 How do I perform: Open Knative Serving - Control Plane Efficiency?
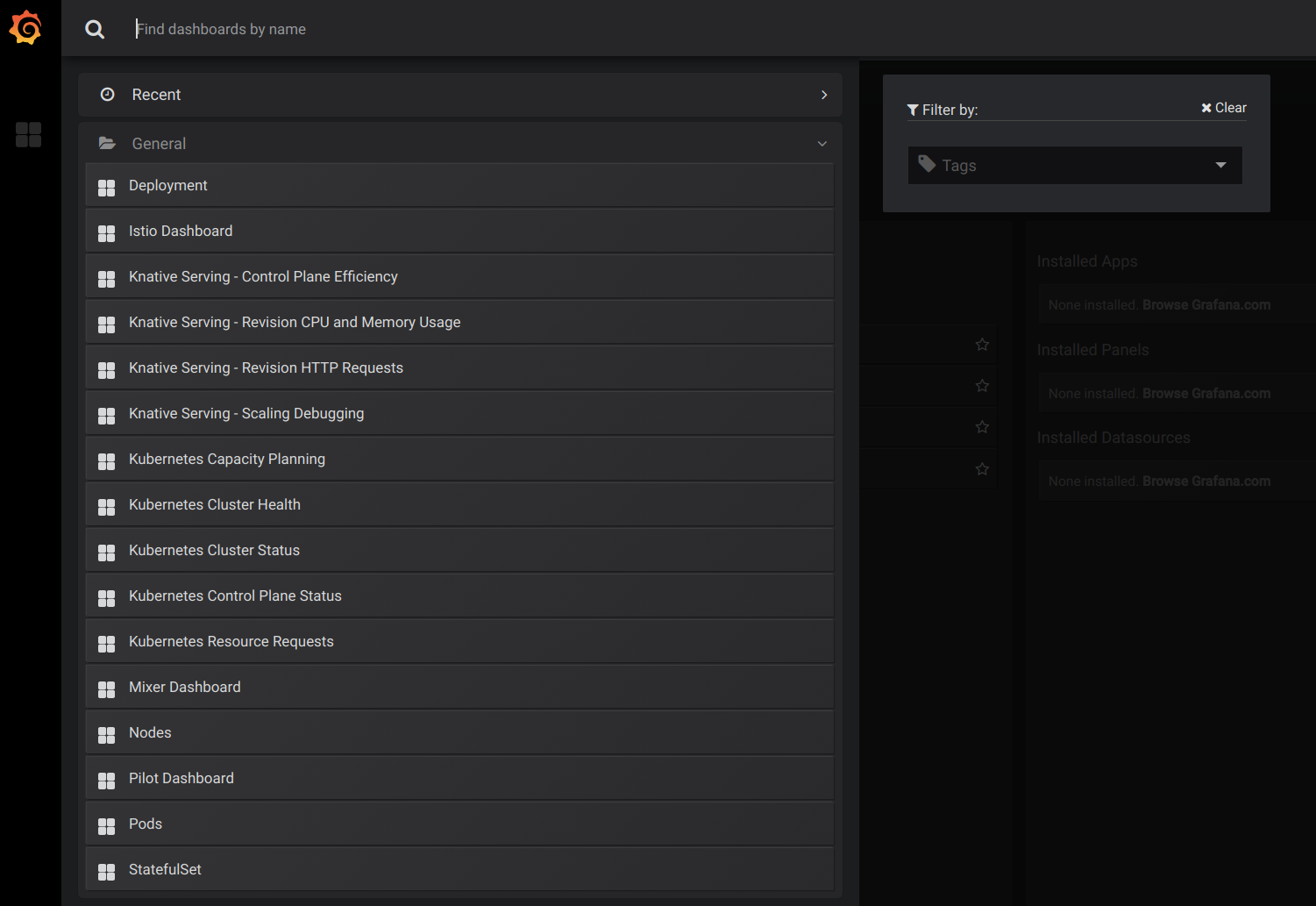pyautogui.click(x=459, y=277)
